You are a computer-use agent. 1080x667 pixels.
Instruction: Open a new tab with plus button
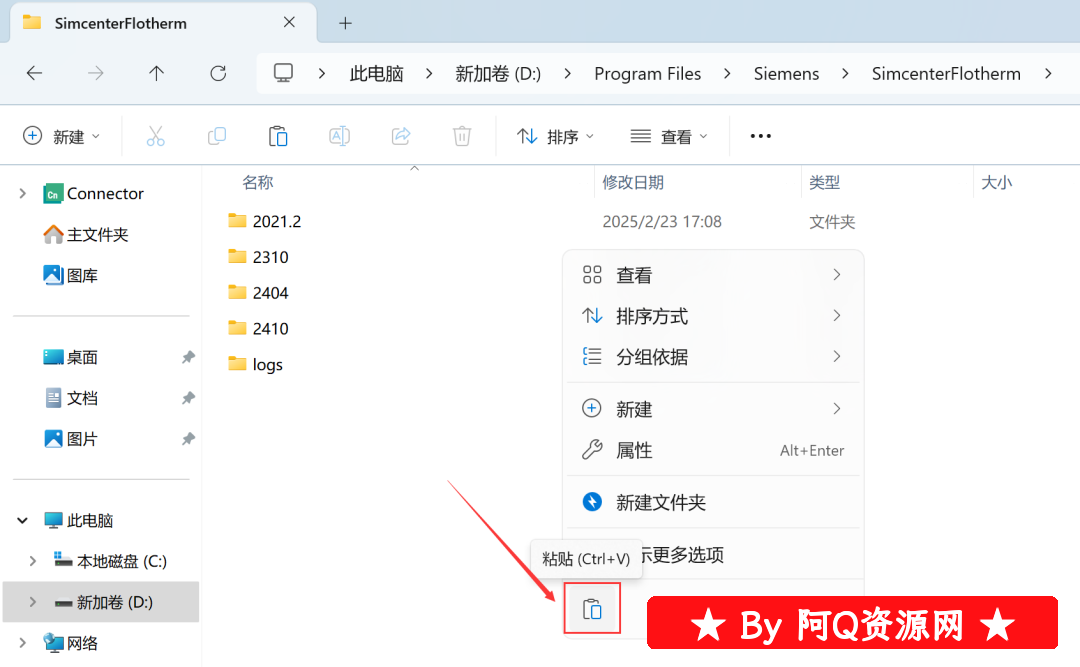(x=345, y=23)
